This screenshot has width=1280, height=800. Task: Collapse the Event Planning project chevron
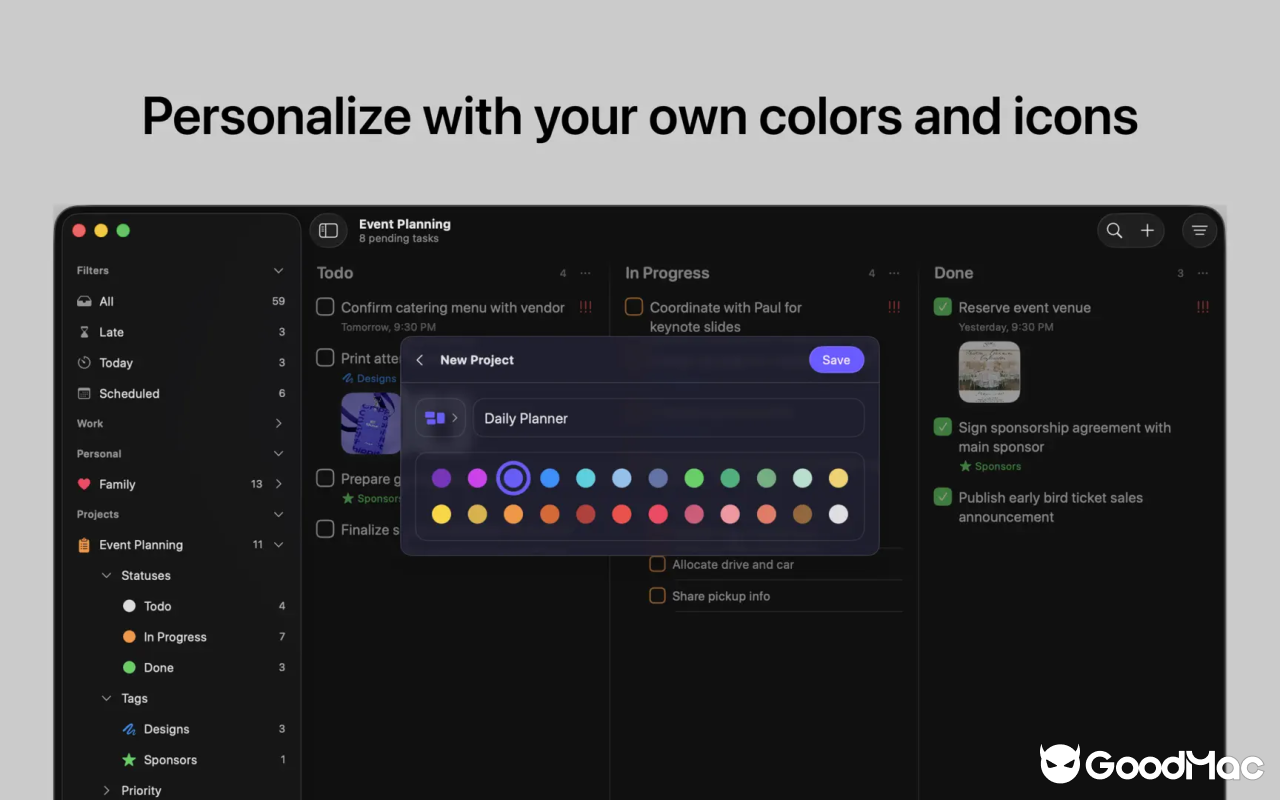pos(279,545)
